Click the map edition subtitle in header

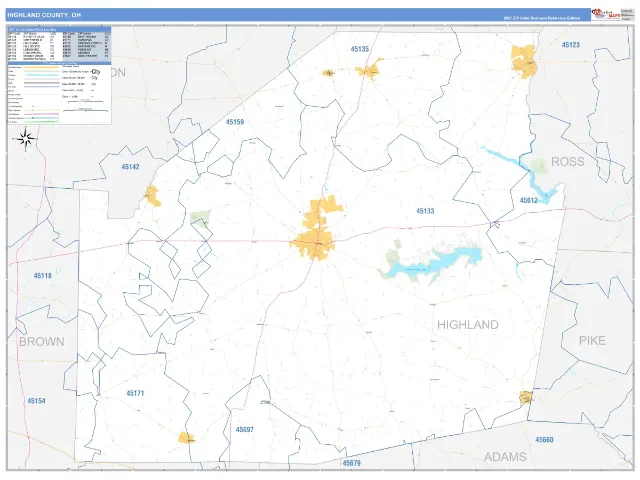pyautogui.click(x=542, y=18)
